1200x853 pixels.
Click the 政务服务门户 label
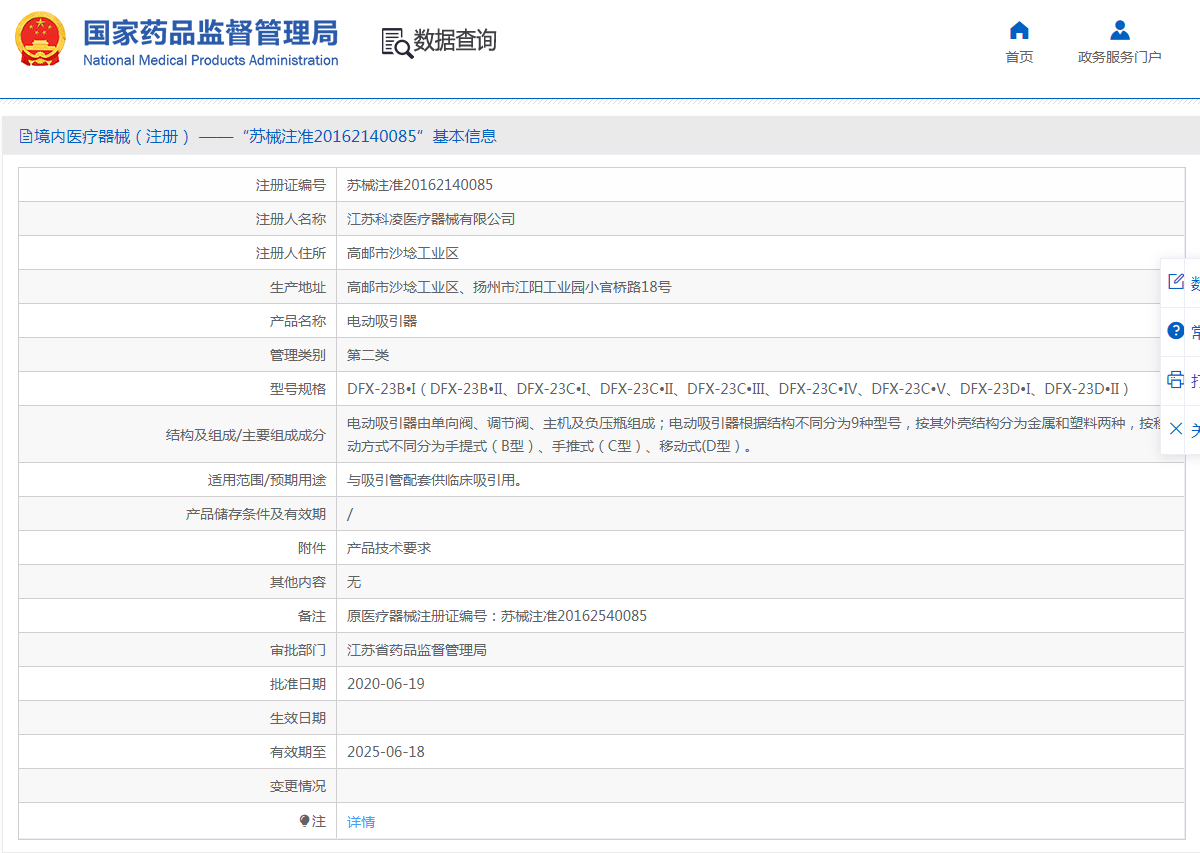[1120, 57]
